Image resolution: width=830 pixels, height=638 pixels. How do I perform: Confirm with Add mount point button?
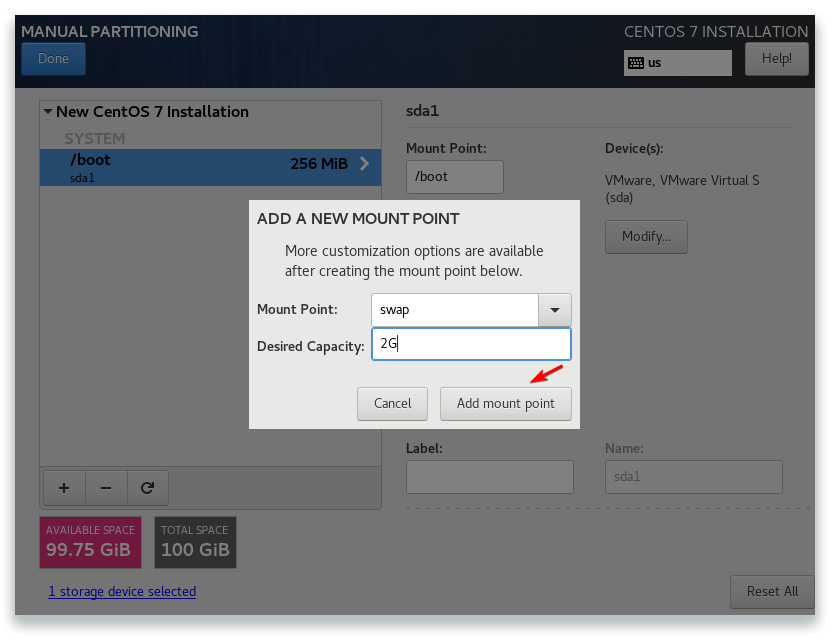pyautogui.click(x=506, y=404)
